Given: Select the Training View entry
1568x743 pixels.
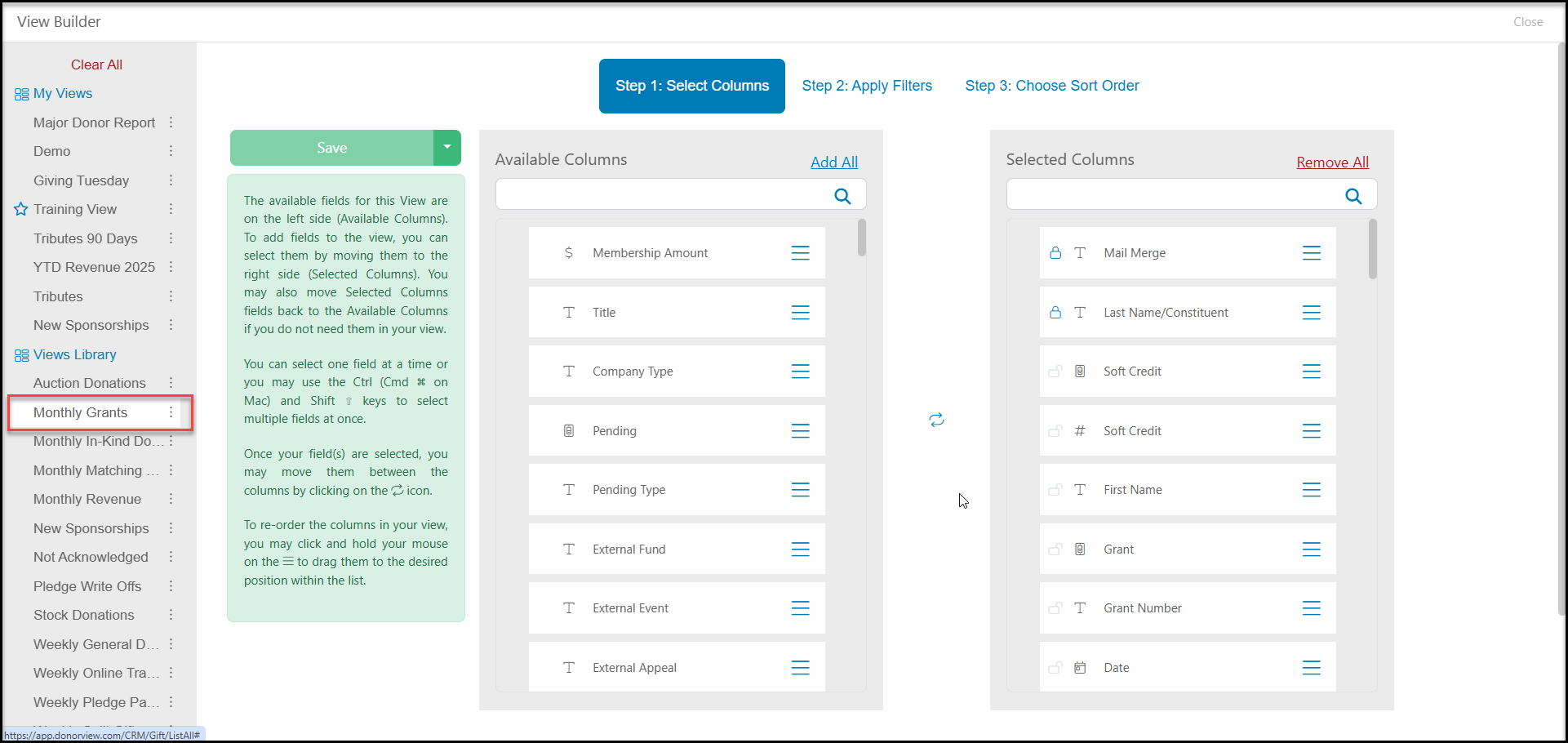Looking at the screenshot, I should coord(75,209).
